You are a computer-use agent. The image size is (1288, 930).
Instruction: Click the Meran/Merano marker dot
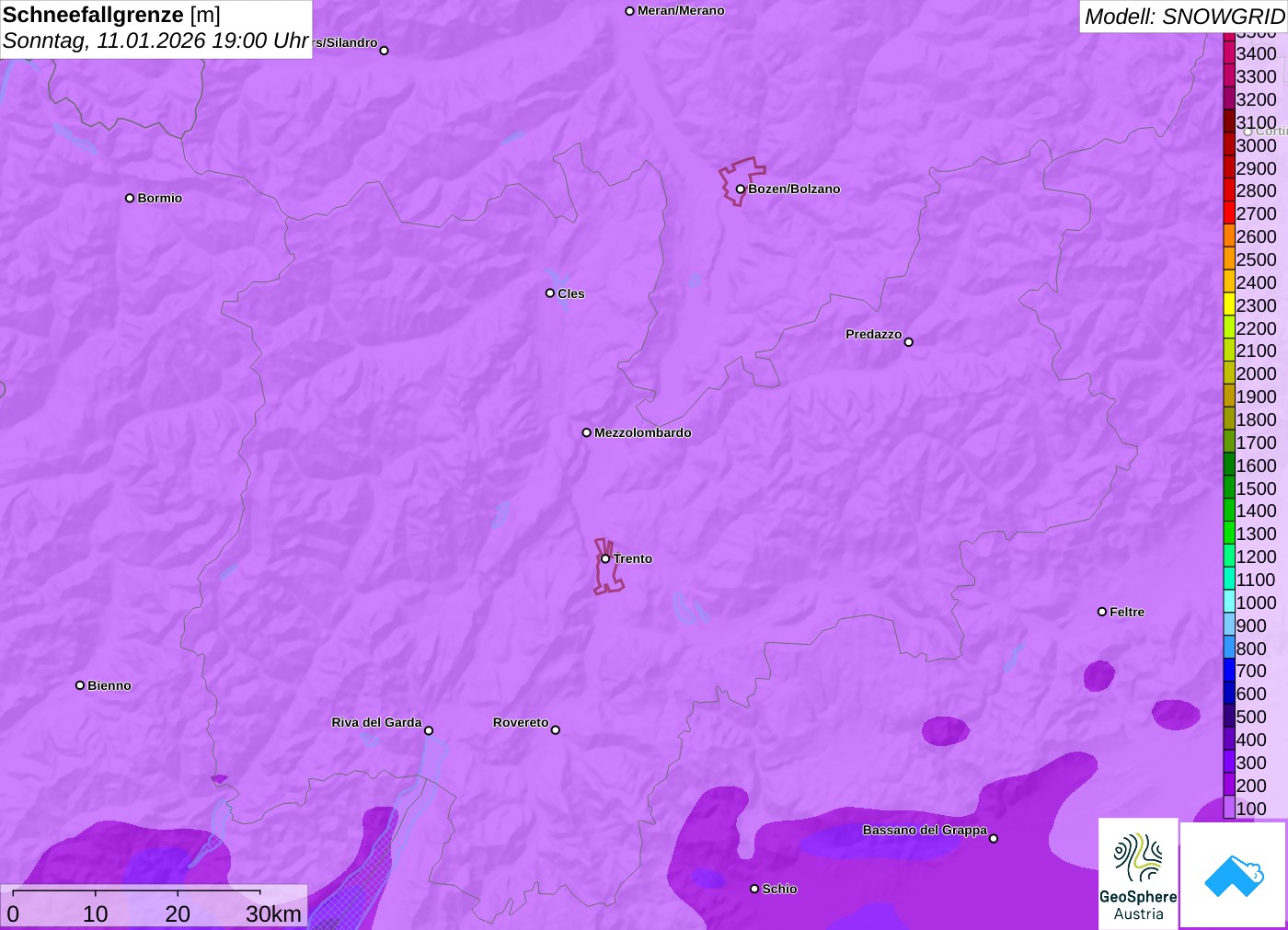click(x=629, y=11)
